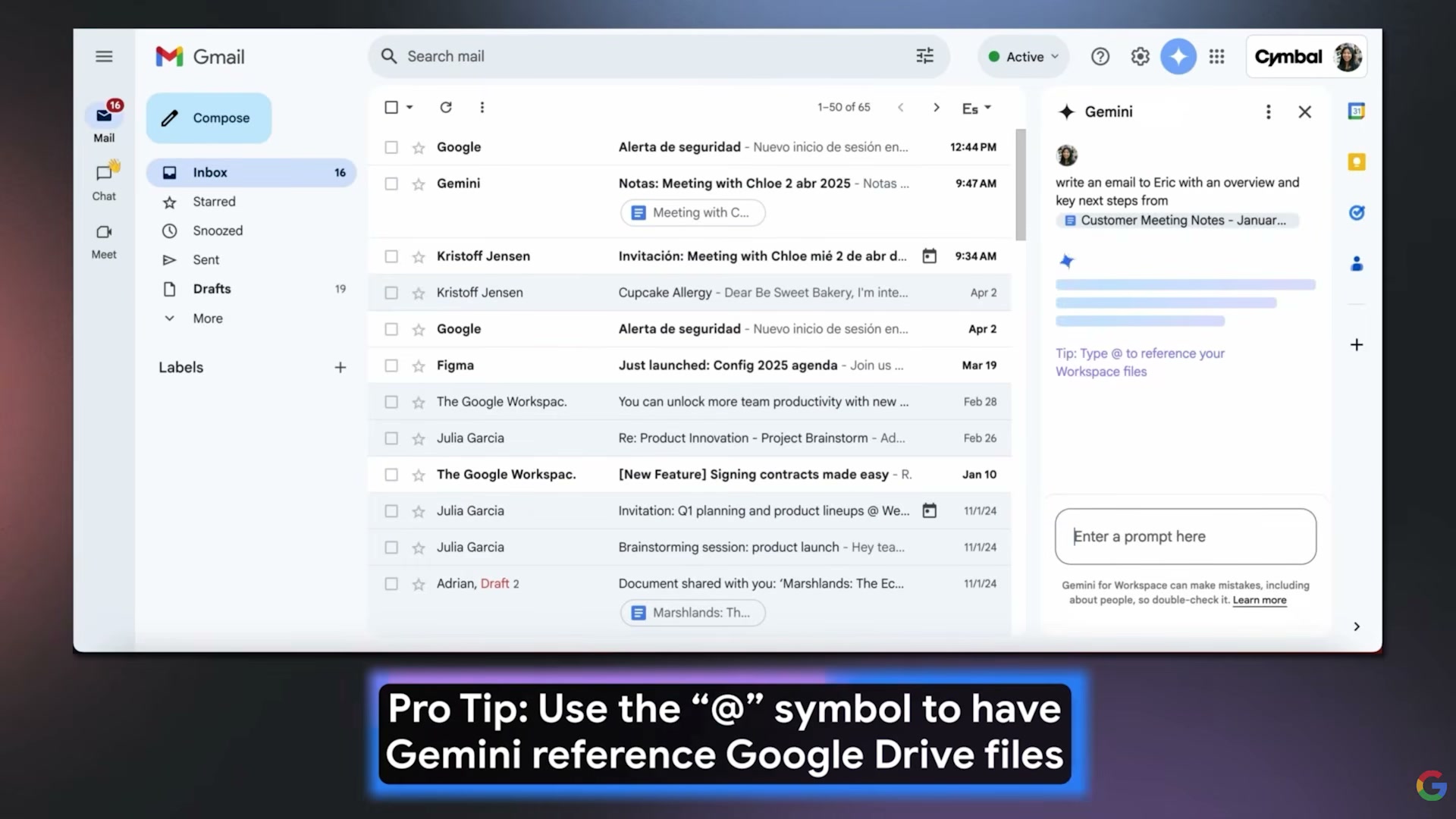Open the Starred folder
Image resolution: width=1456 pixels, height=819 pixels.
[x=251, y=202]
